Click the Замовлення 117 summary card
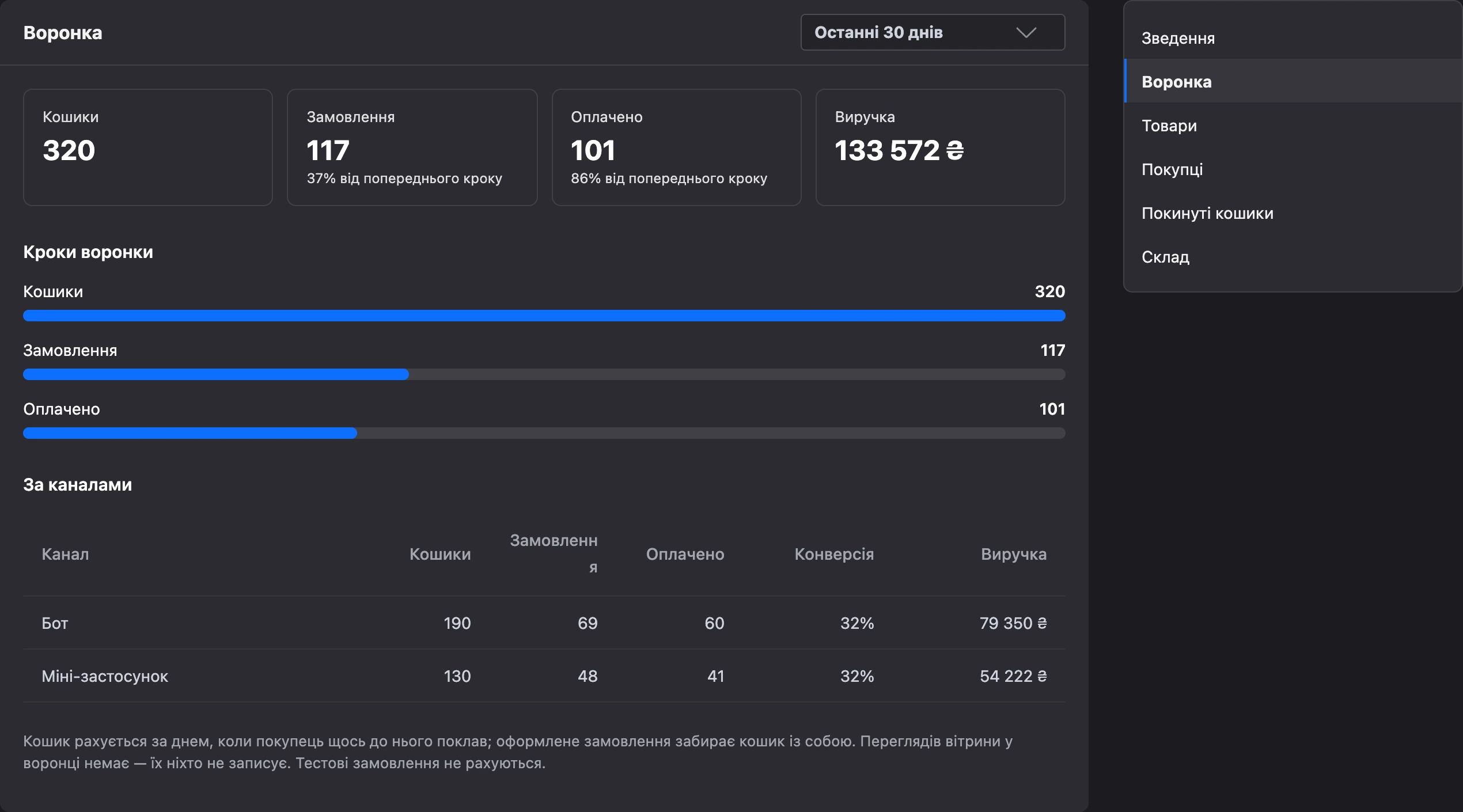 click(x=412, y=147)
